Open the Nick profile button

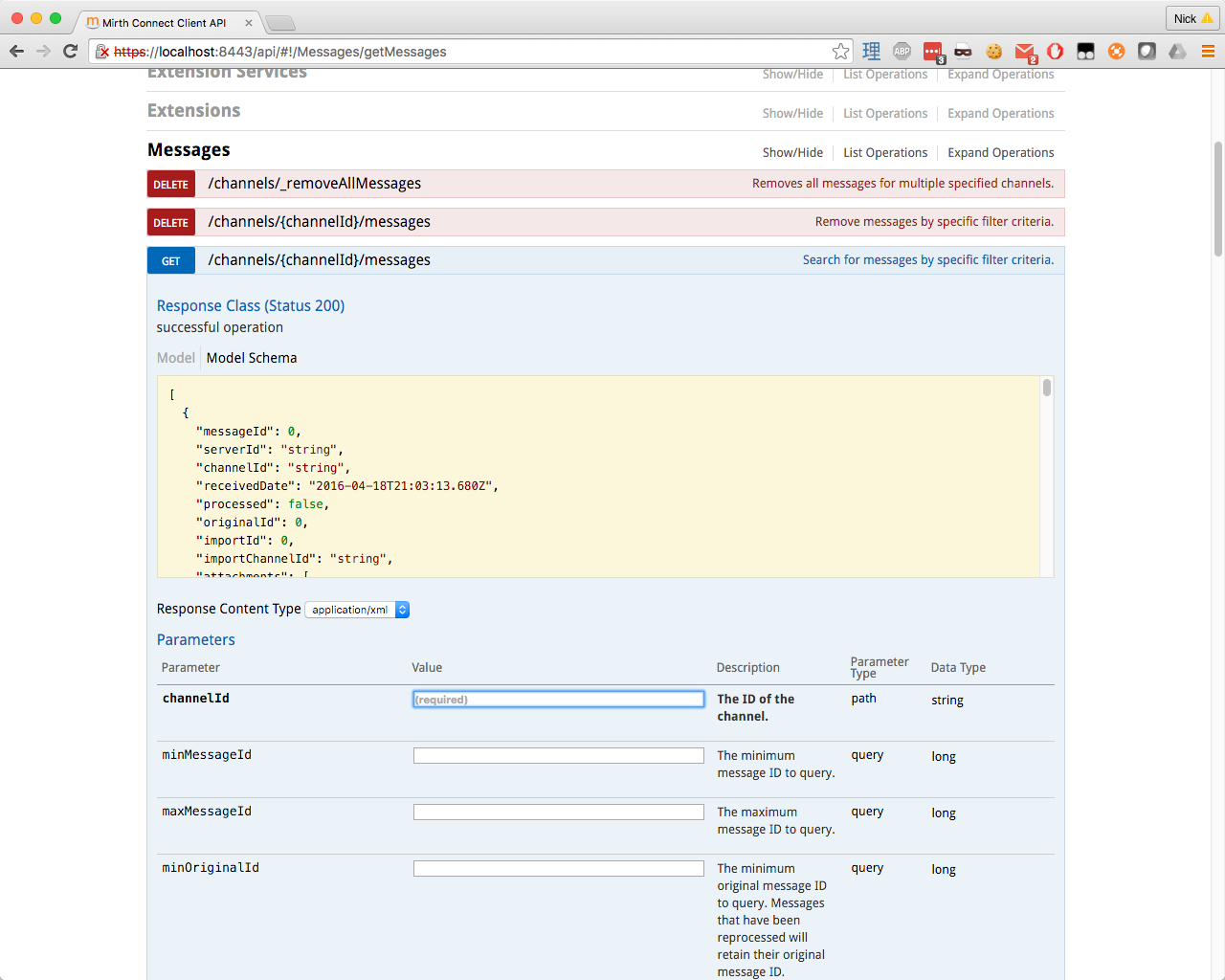point(1192,18)
